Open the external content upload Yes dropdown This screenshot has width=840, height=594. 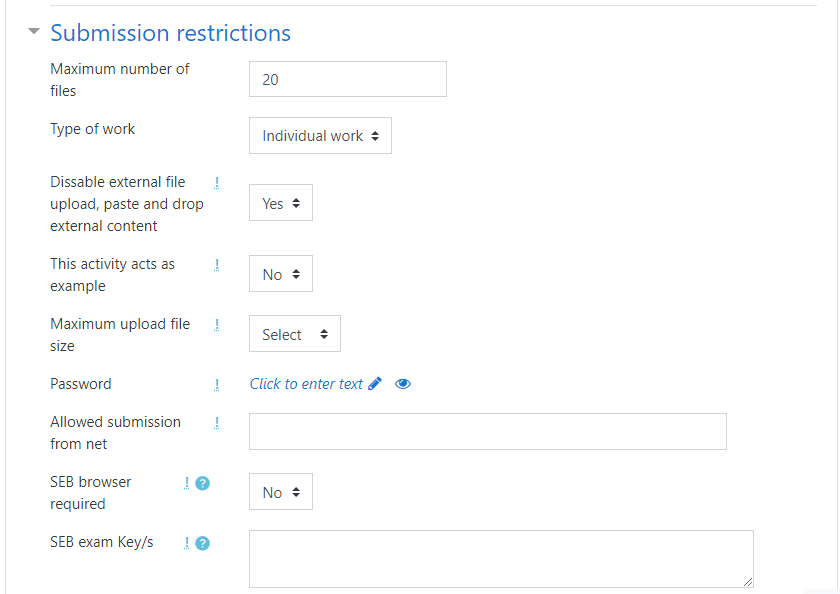[x=280, y=202]
